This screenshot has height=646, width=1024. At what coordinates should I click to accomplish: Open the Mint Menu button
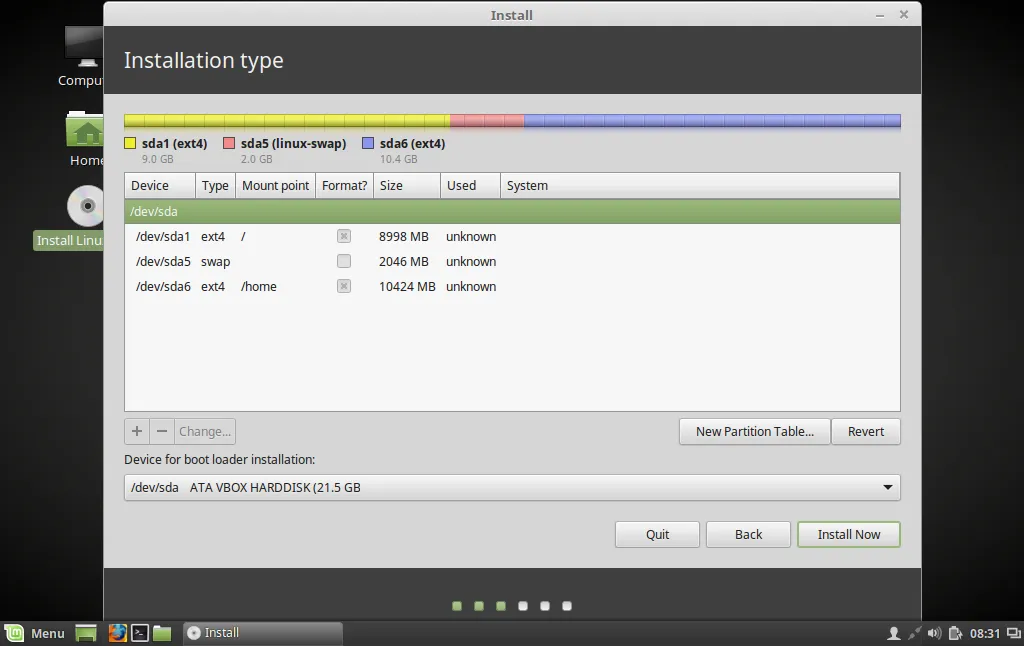pos(35,632)
